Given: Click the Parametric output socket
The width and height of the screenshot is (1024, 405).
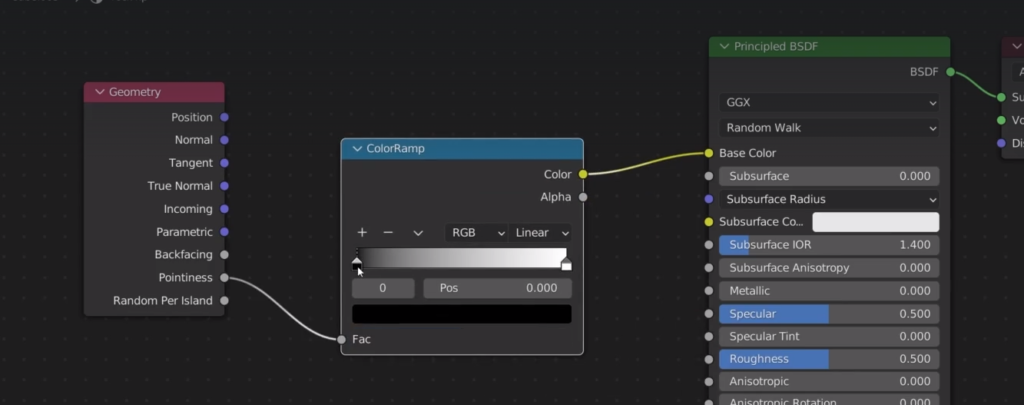Looking at the screenshot, I should [x=225, y=232].
